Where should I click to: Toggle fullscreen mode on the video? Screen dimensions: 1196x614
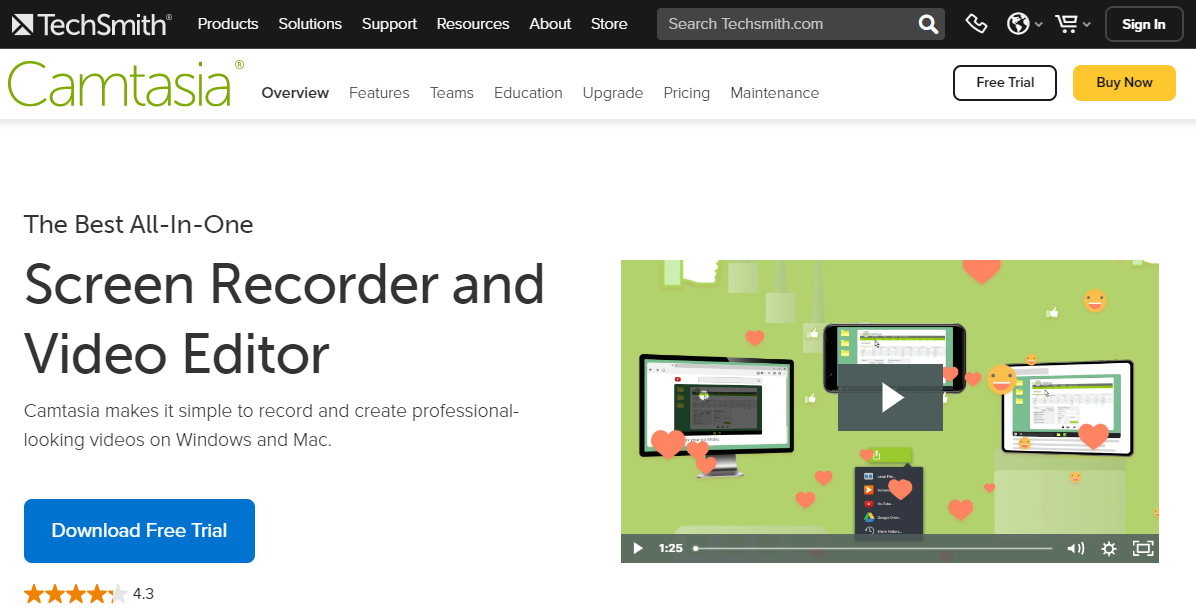coord(1142,548)
